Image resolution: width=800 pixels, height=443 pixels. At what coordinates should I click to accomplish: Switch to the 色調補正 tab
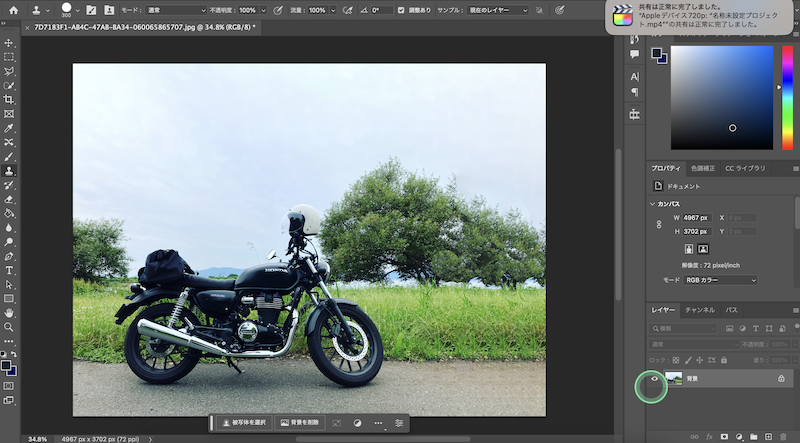pyautogui.click(x=703, y=168)
